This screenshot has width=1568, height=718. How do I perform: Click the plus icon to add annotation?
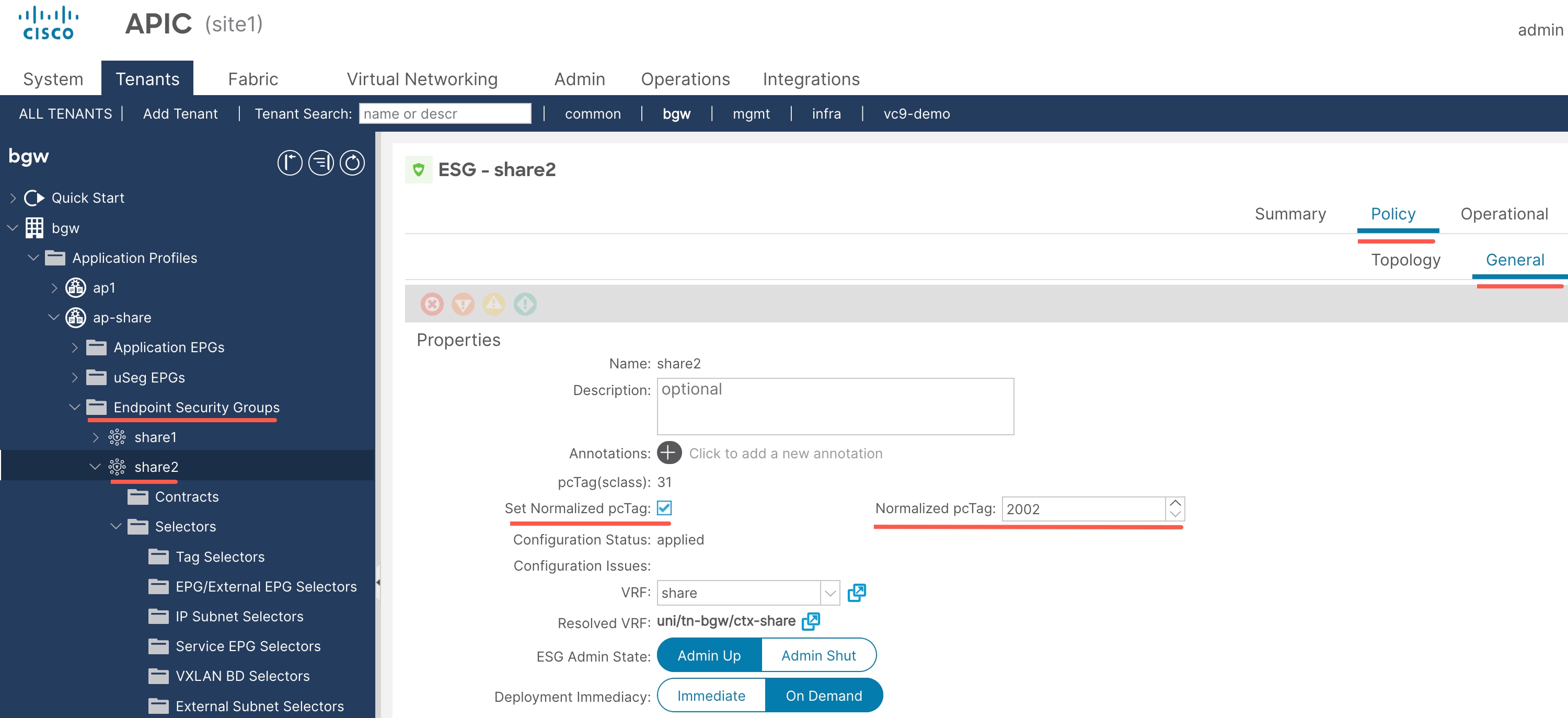click(x=670, y=453)
